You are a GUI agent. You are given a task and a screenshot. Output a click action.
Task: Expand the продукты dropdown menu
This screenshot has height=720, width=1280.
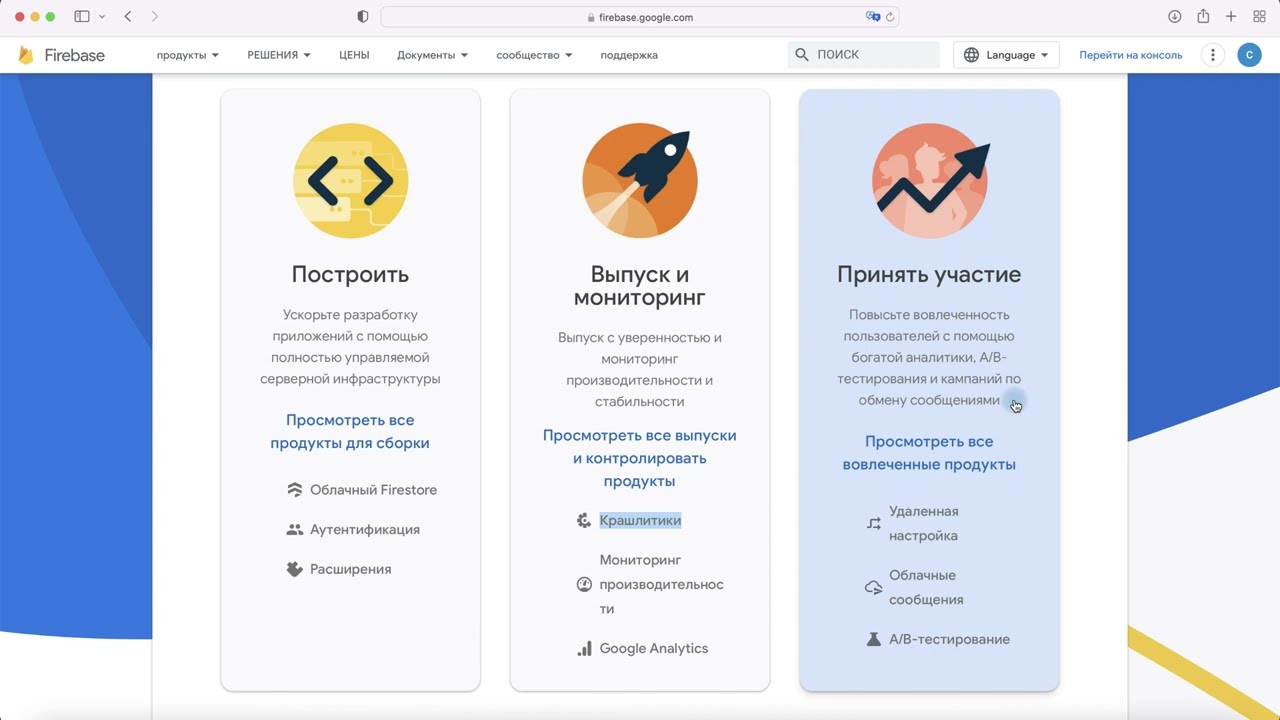tap(188, 55)
